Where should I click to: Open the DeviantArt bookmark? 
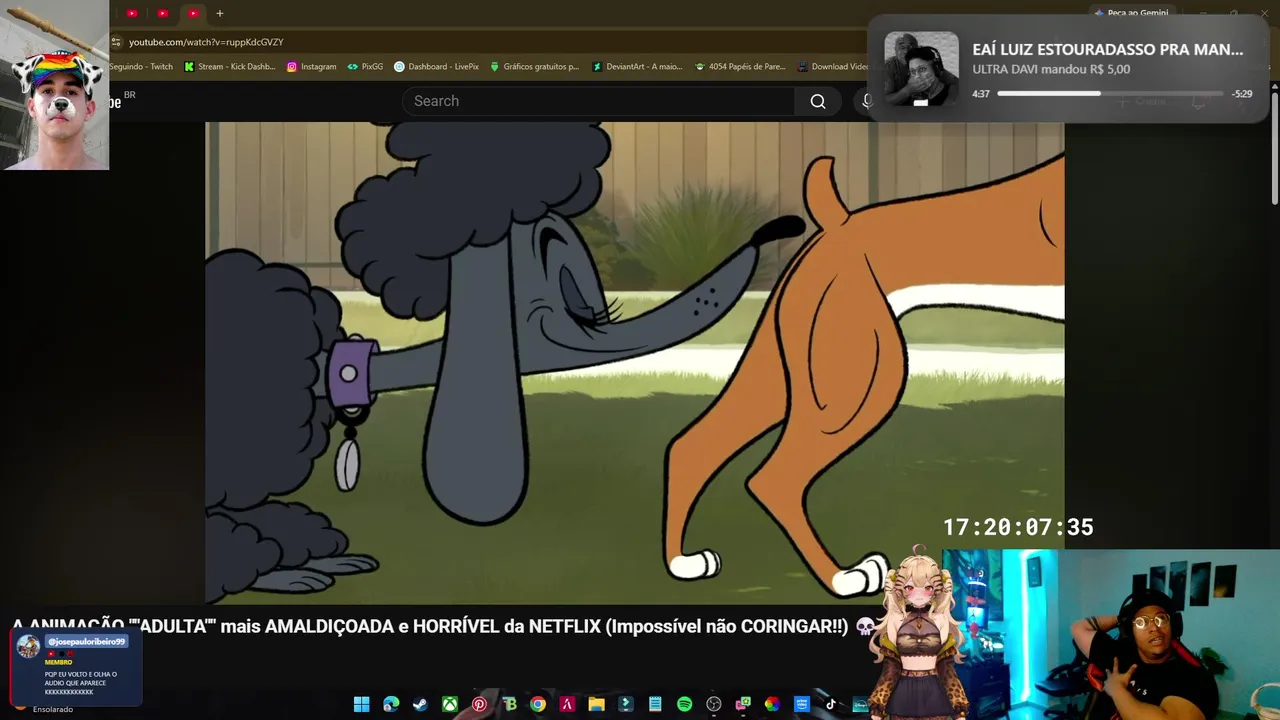point(636,67)
